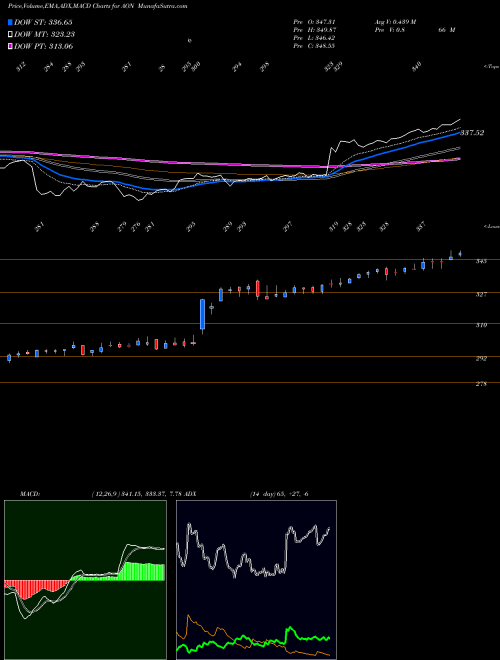The image size is (500, 660).
Task: Select the 'DOW ST: 336.65' legend text
Action: [x=43, y=22]
